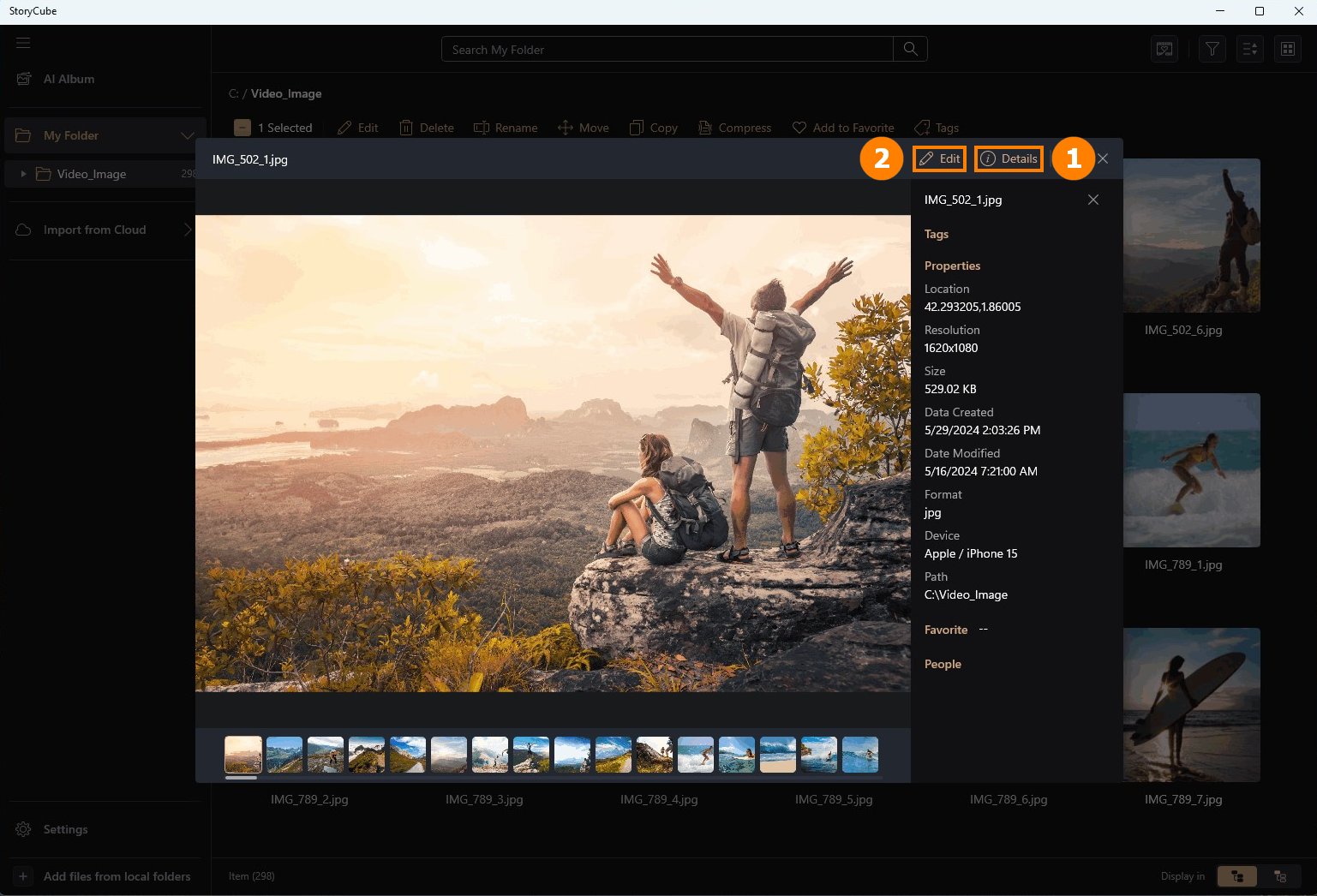Screen dimensions: 1317x896
Task: Select the fourteenth filmstrip thumbnail
Action: pos(778,755)
